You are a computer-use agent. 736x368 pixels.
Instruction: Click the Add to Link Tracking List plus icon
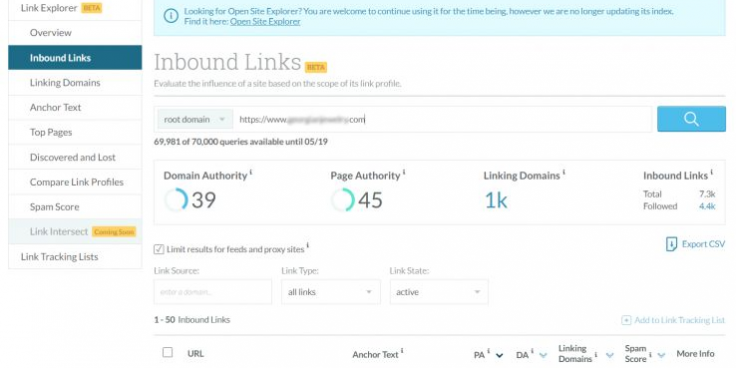pos(626,320)
